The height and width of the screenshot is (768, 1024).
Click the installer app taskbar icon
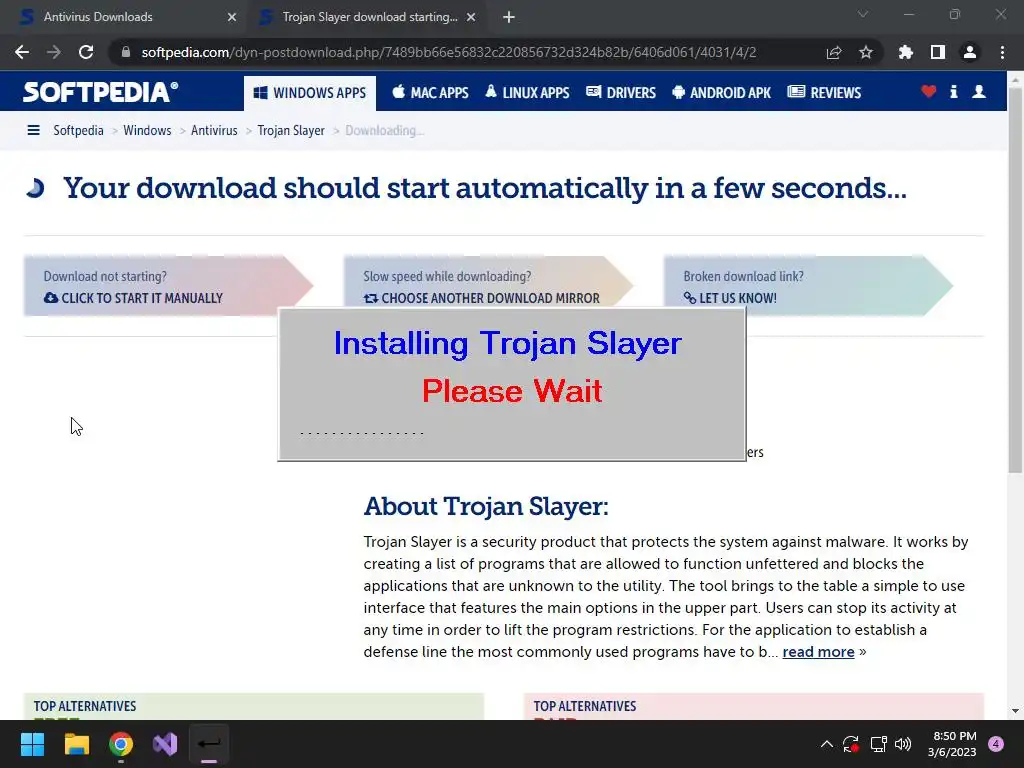tap(209, 744)
